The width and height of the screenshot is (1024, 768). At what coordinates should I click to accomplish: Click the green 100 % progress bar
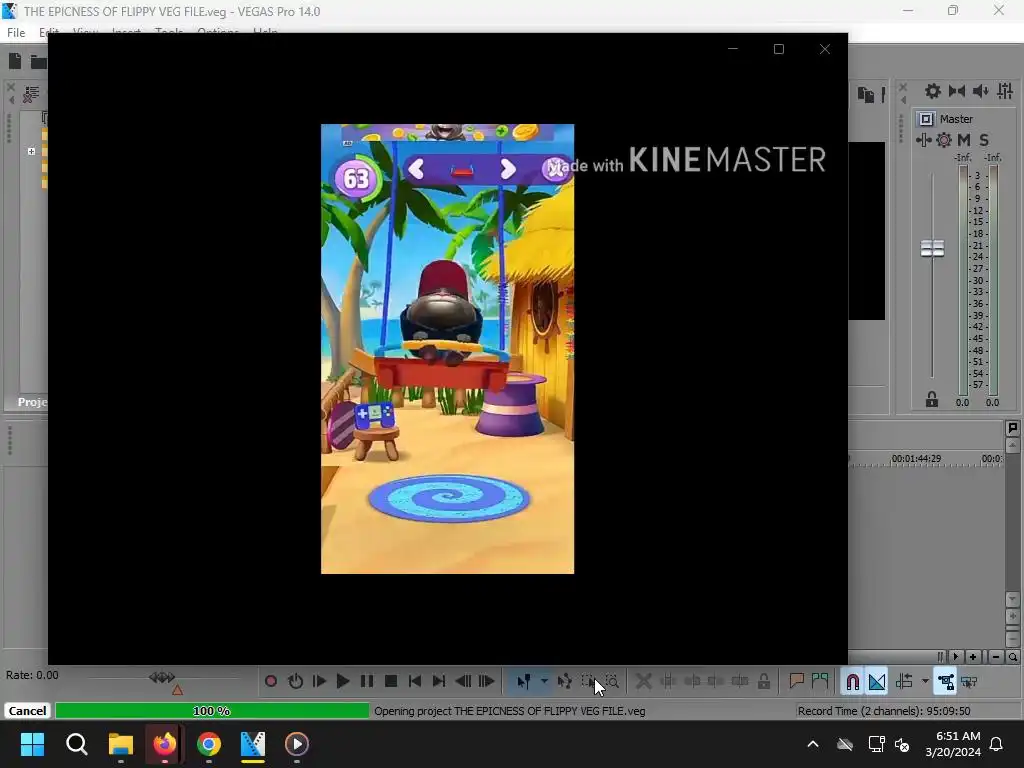click(212, 711)
